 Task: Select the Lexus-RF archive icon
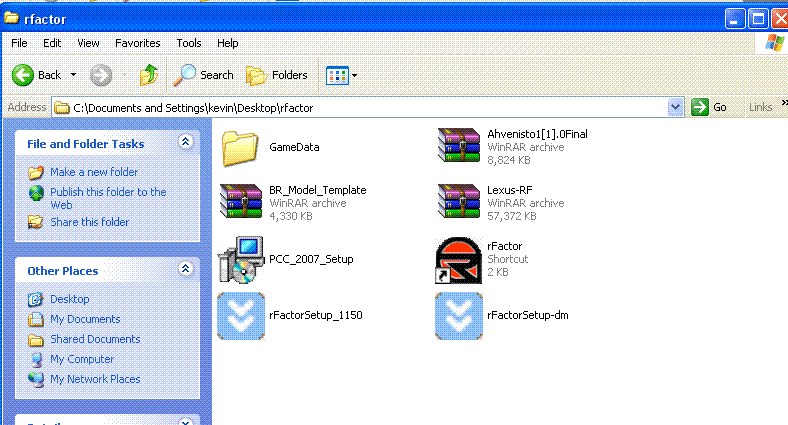(x=459, y=201)
